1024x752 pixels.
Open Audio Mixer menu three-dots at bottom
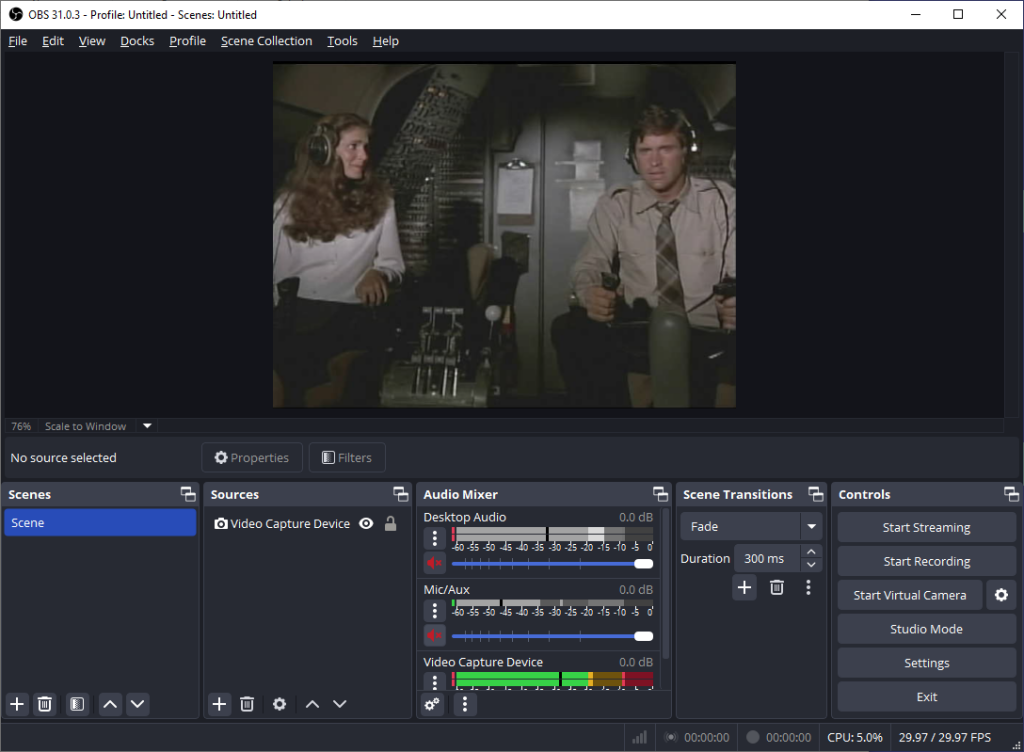pyautogui.click(x=464, y=704)
